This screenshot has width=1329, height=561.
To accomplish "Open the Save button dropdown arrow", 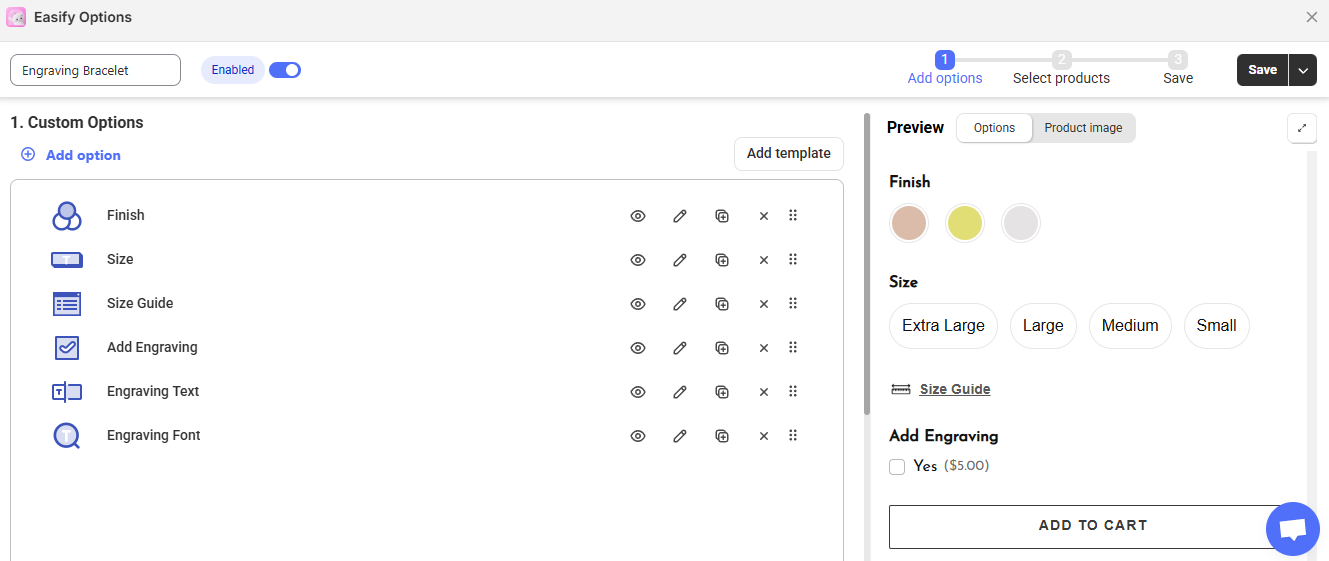I will pos(1303,70).
